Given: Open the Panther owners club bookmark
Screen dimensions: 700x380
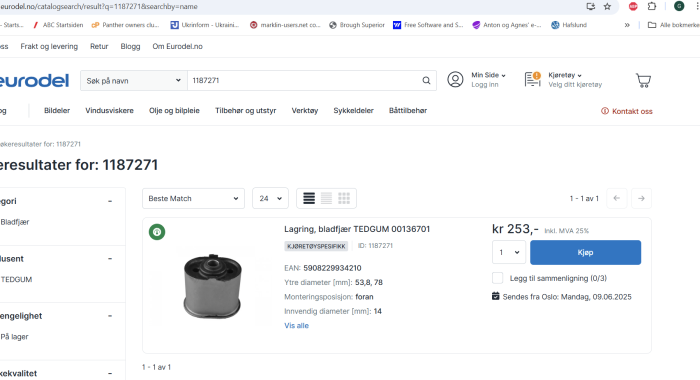Looking at the screenshot, I should pos(125,25).
